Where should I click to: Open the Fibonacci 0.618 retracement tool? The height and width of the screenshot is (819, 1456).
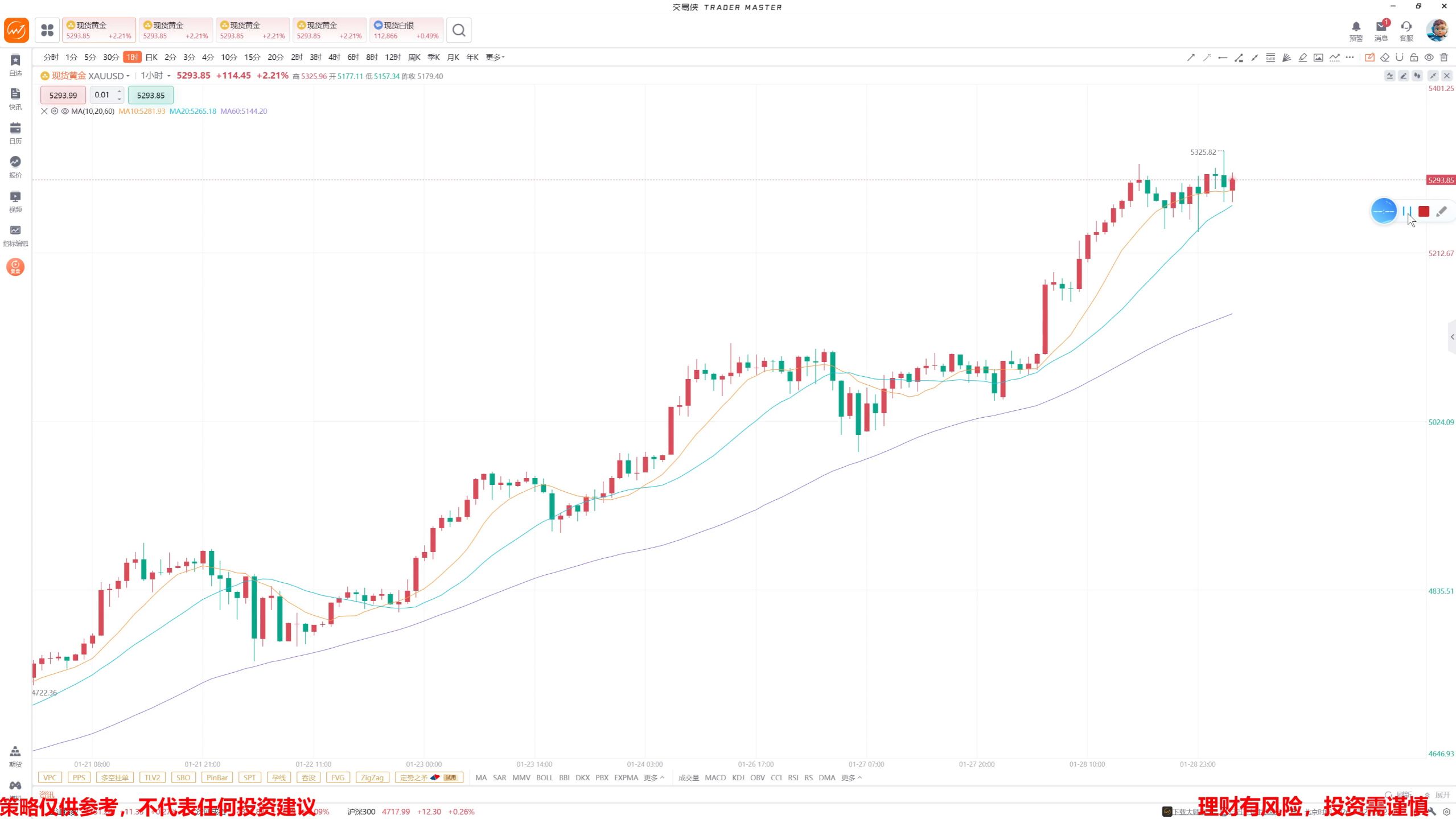(1270, 57)
